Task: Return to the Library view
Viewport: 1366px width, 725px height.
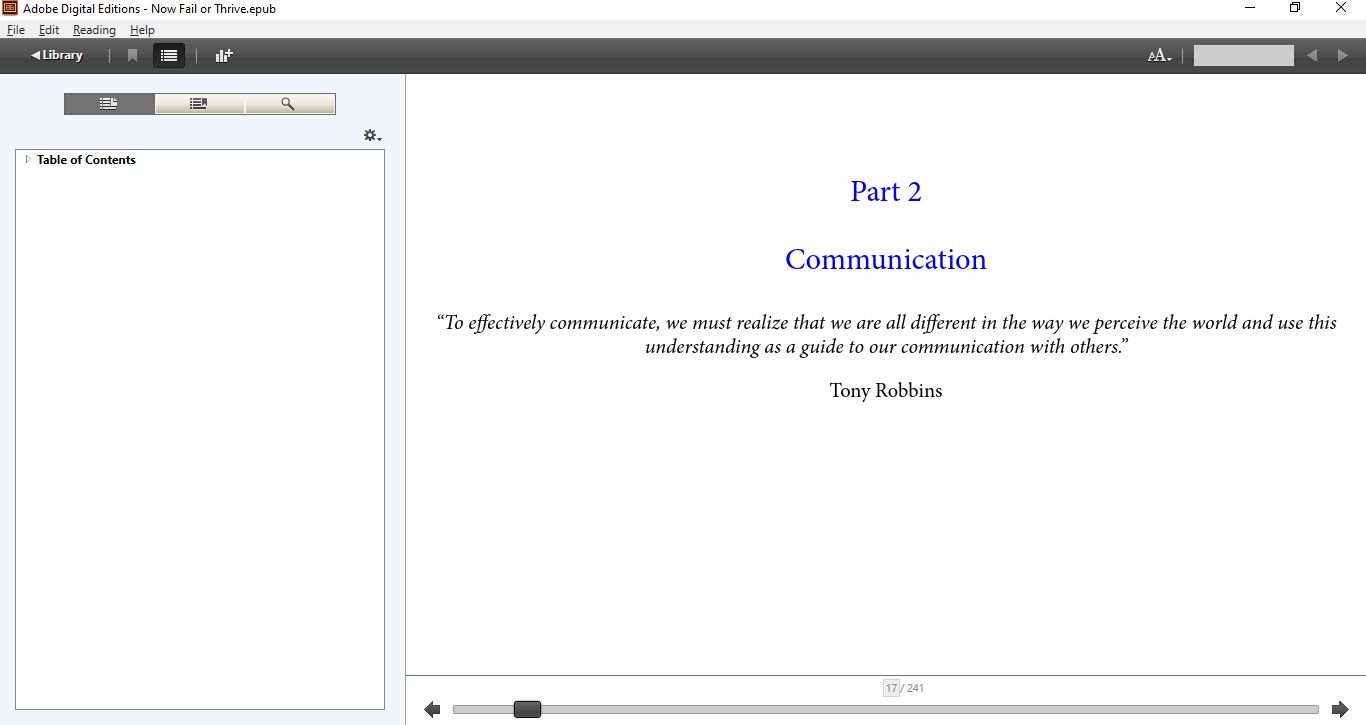Action: click(57, 55)
